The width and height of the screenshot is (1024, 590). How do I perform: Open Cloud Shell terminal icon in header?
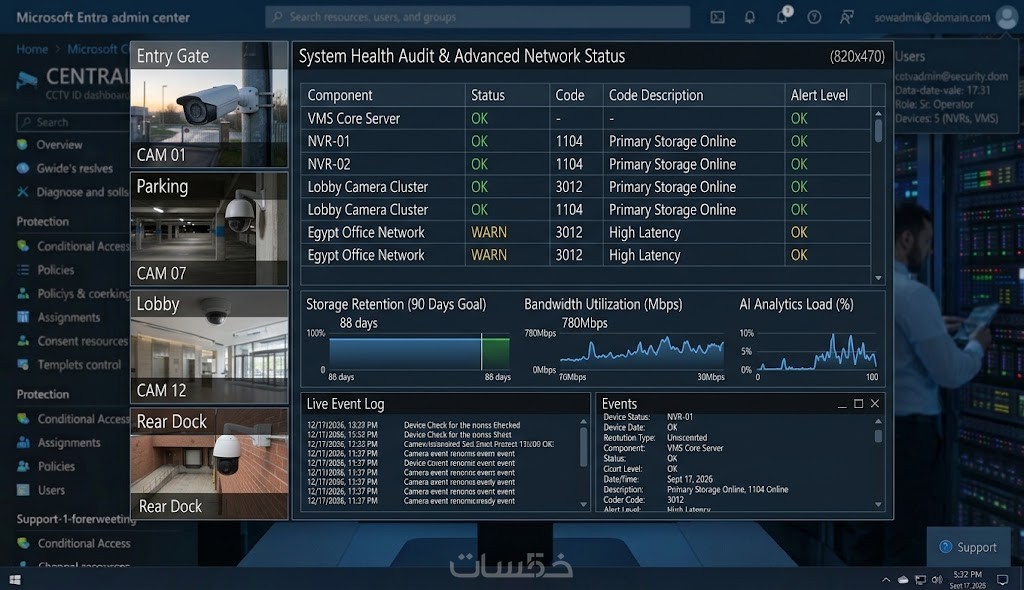[x=717, y=17]
